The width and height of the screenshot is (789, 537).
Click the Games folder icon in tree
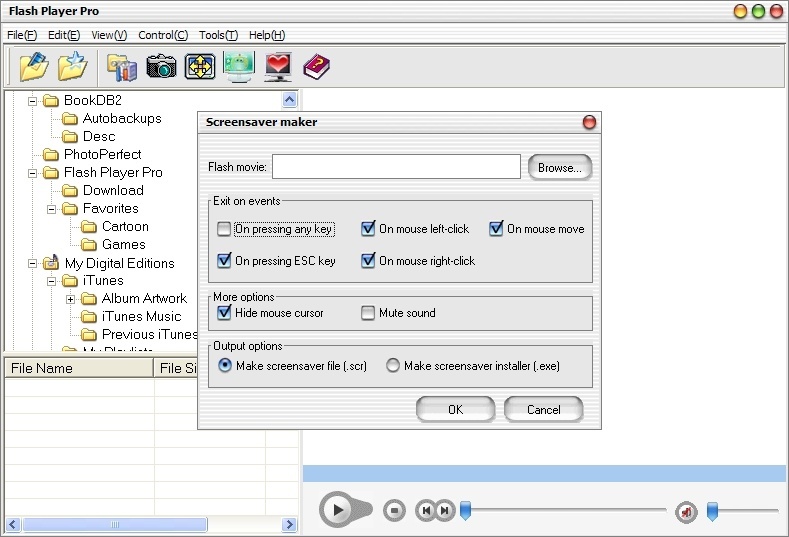tap(89, 245)
